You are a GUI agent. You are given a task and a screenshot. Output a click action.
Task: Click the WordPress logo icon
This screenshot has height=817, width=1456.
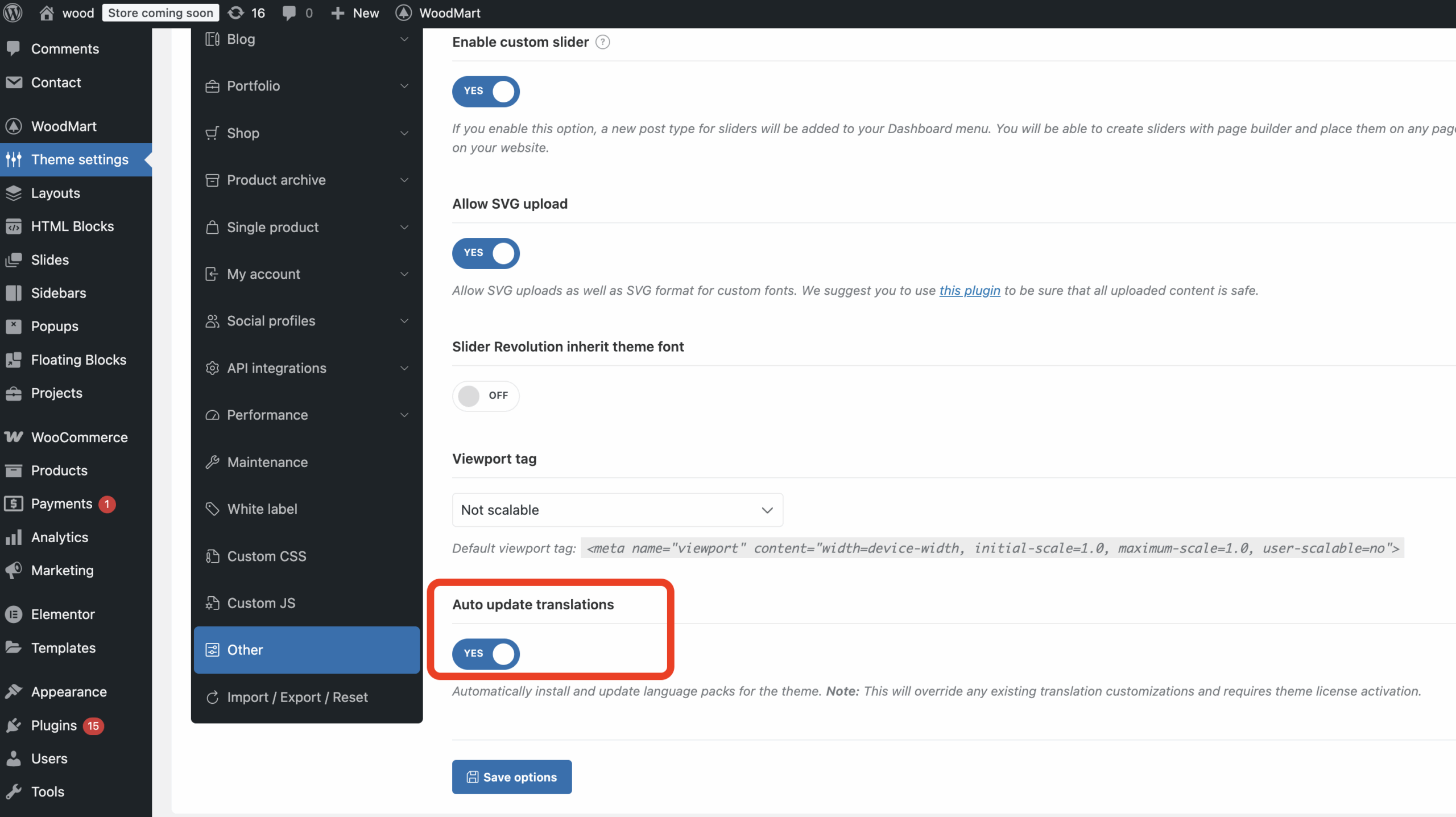click(13, 13)
